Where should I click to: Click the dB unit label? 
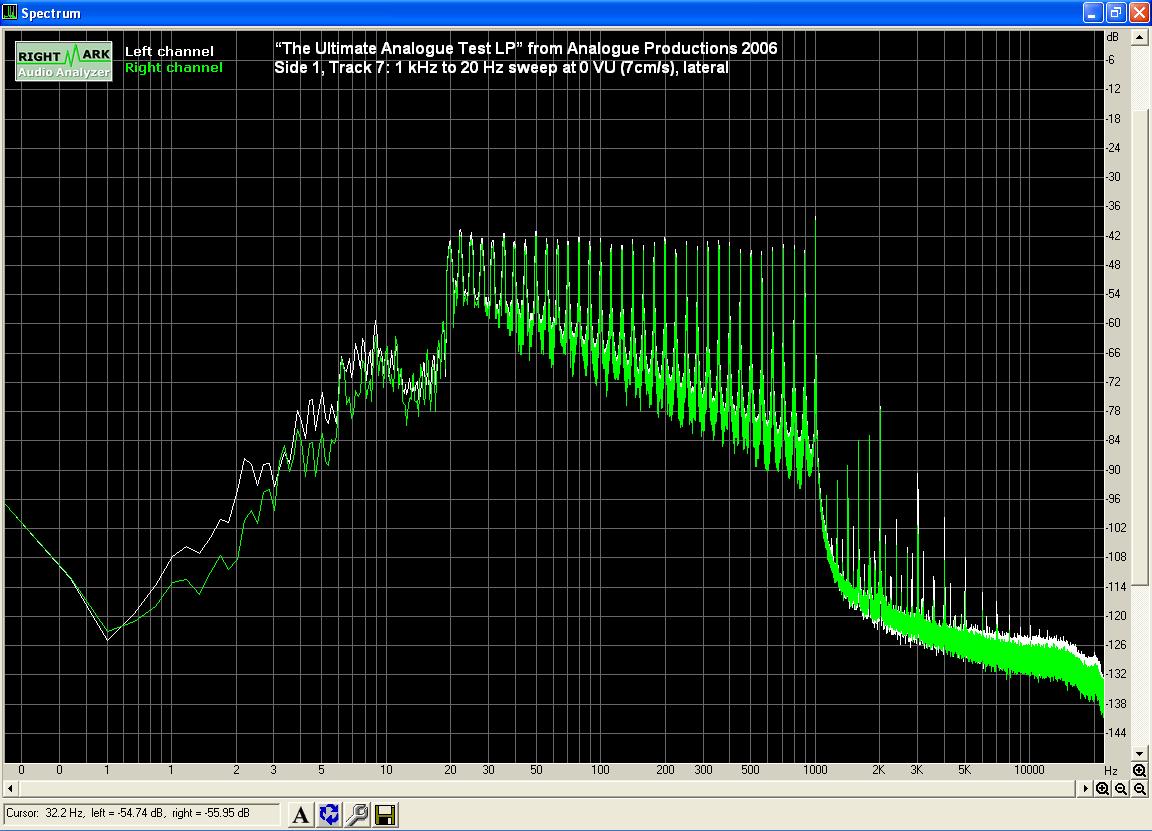coord(1112,37)
